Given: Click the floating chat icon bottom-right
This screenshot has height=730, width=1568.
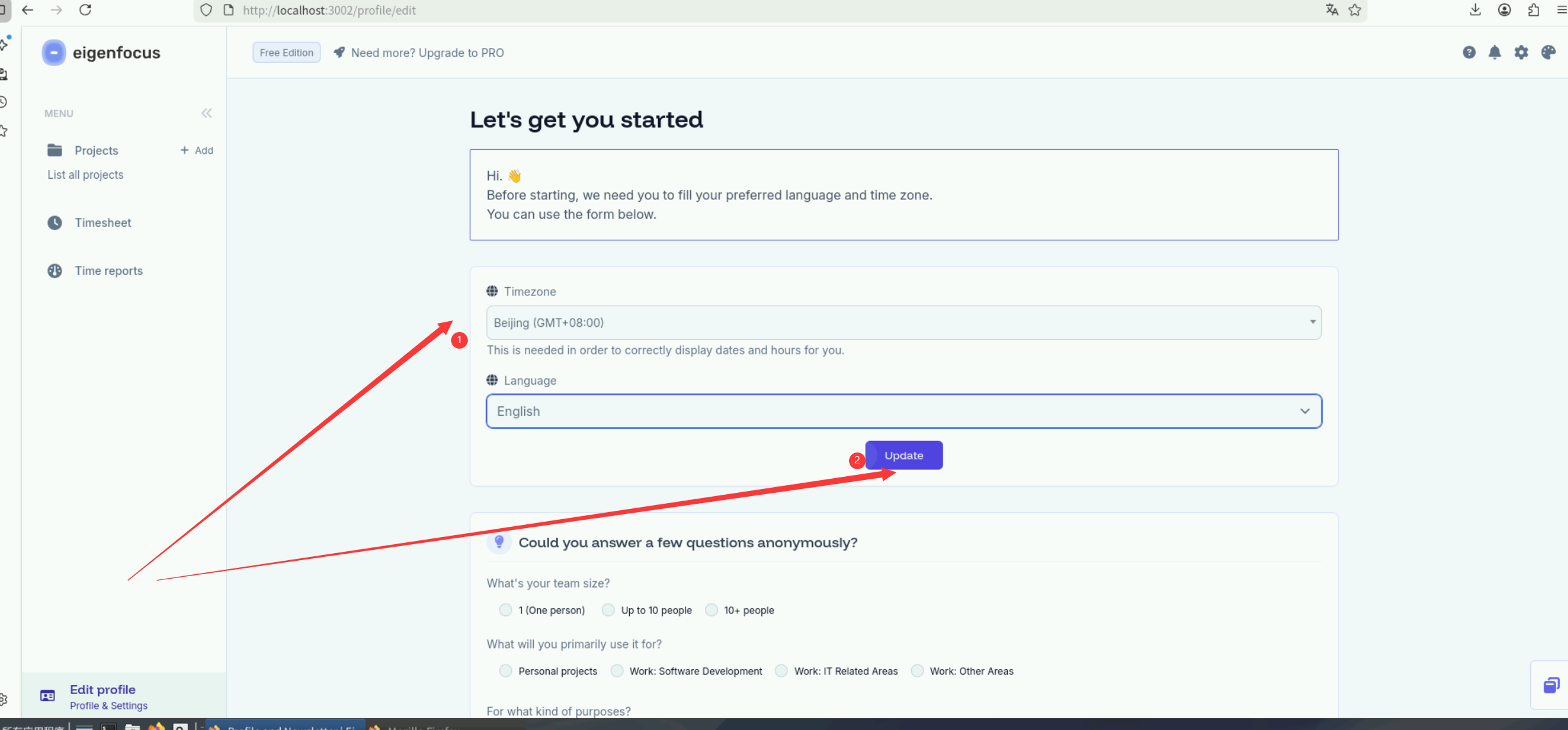Looking at the screenshot, I should tap(1551, 685).
